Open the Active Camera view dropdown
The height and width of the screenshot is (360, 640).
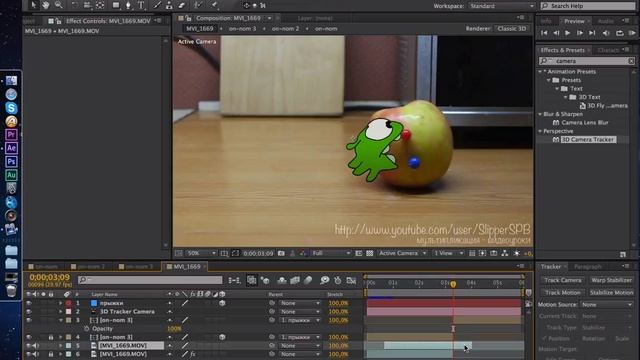[402, 253]
